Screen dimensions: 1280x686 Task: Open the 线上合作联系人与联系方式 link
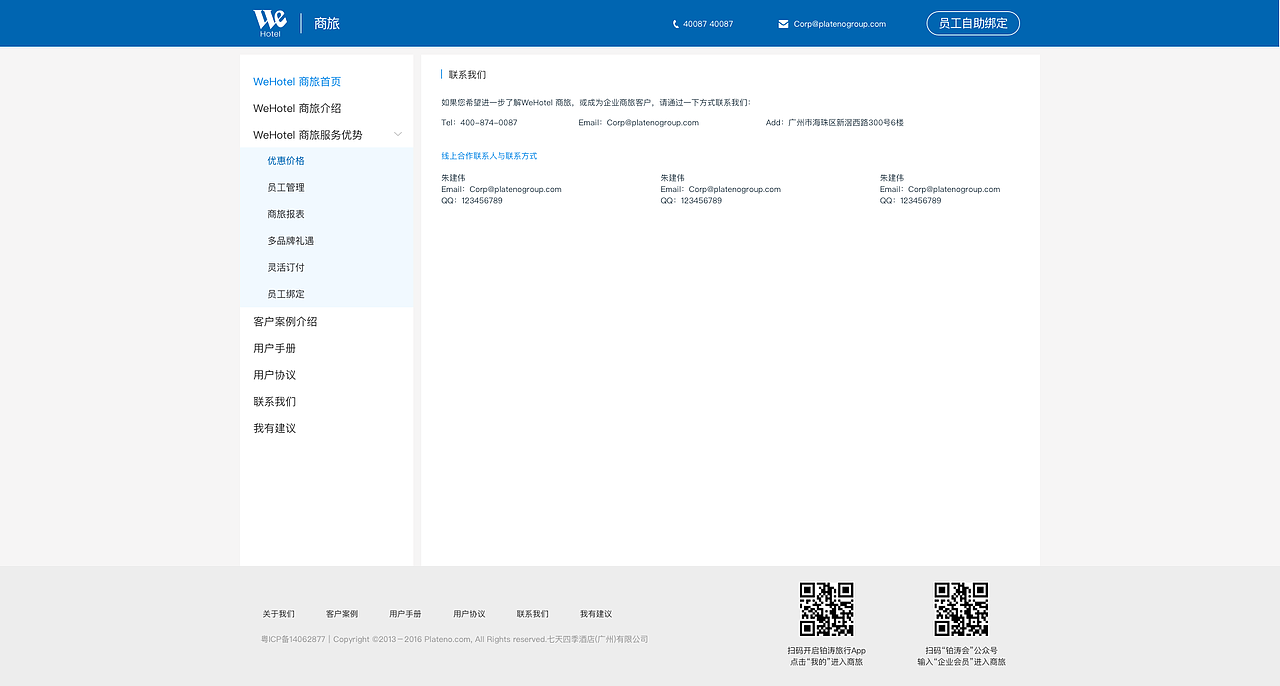pyautogui.click(x=489, y=155)
